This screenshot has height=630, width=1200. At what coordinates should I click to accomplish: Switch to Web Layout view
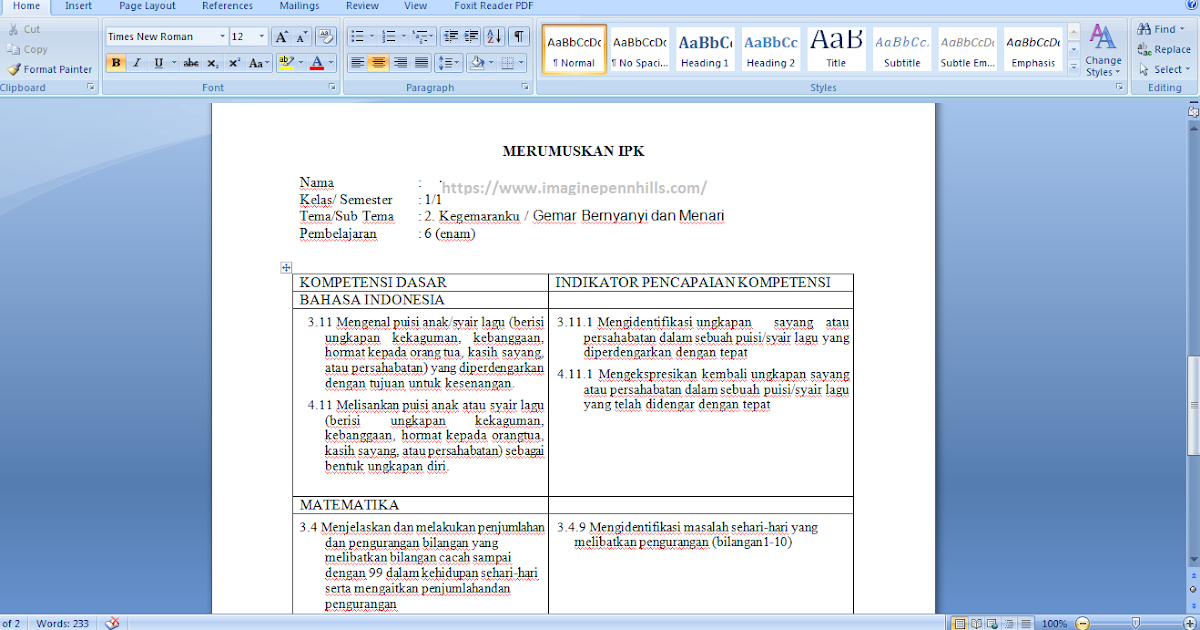point(993,623)
